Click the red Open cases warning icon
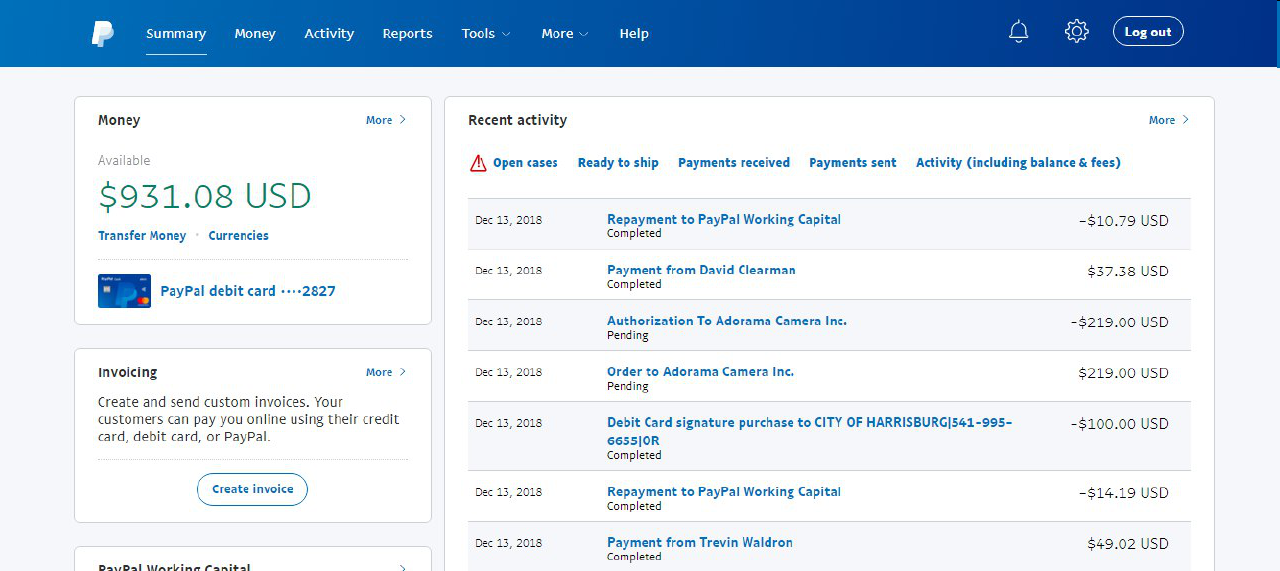 pyautogui.click(x=478, y=163)
